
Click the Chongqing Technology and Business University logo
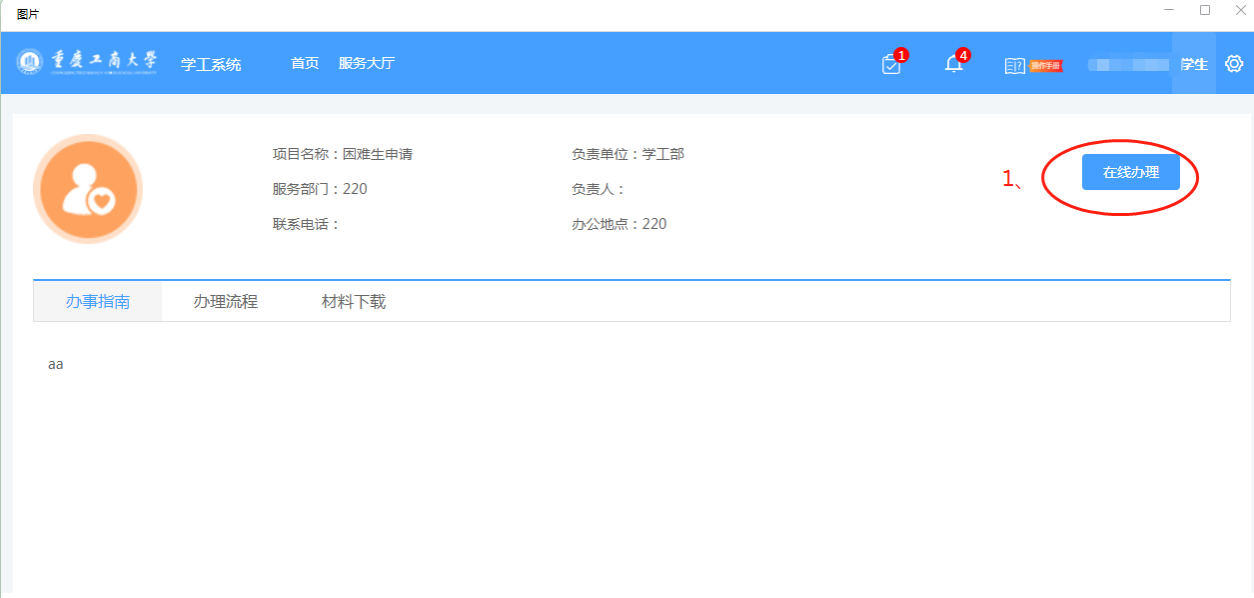87,62
